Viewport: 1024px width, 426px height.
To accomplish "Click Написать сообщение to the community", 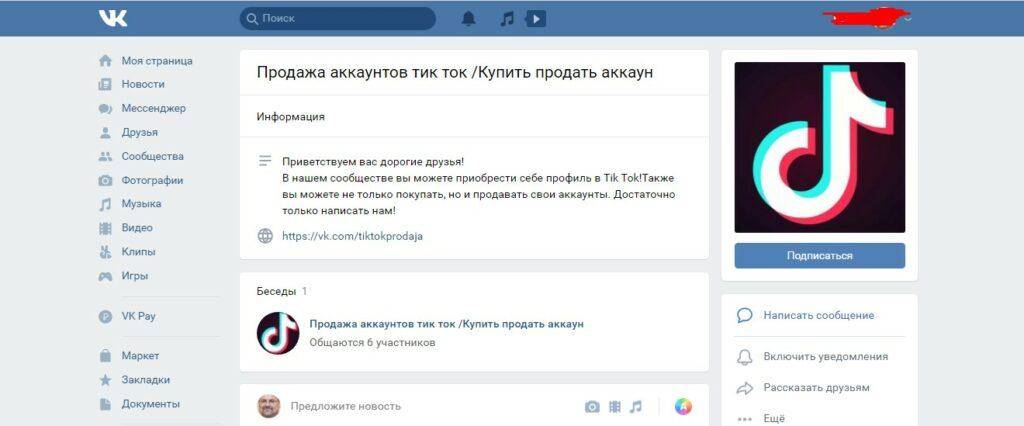I will (x=818, y=315).
